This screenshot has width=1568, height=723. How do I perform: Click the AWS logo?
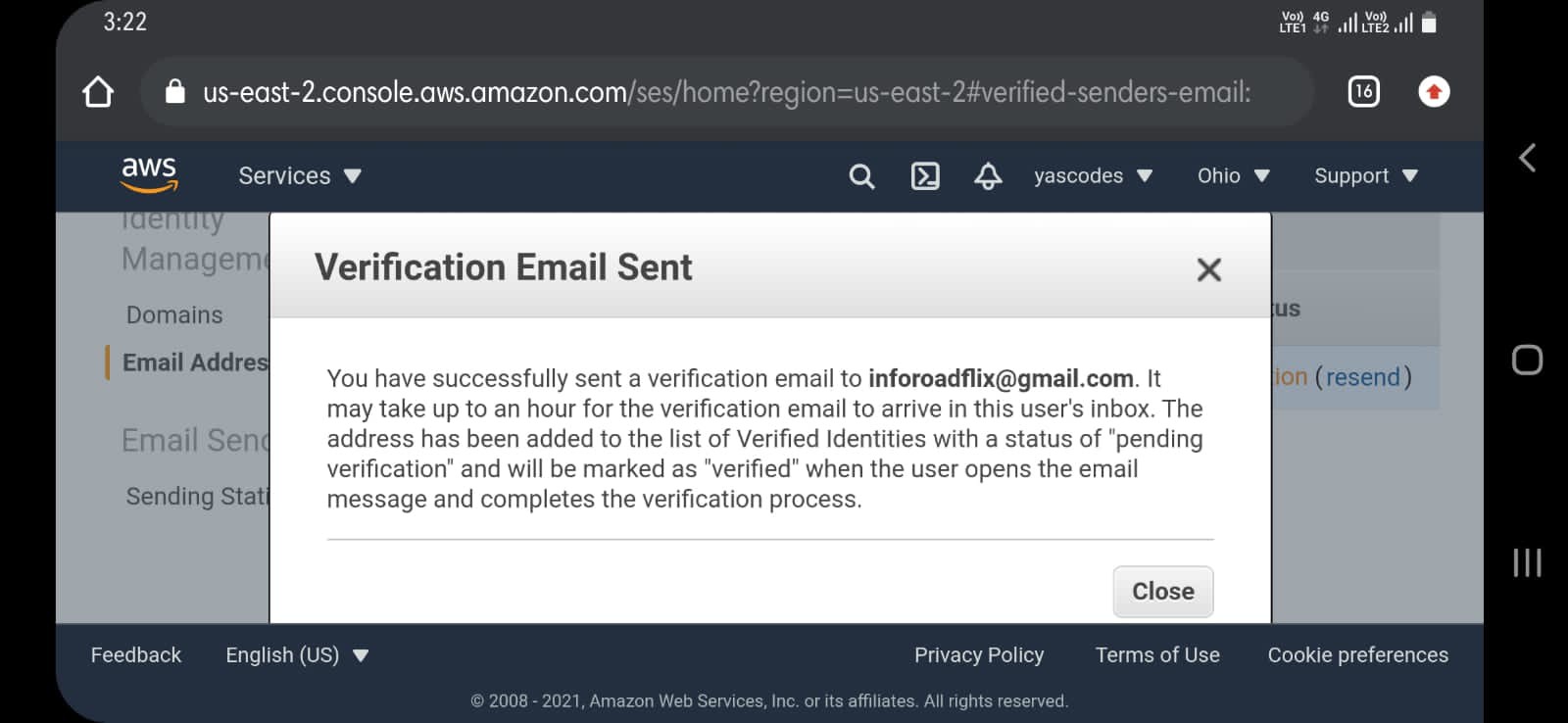pyautogui.click(x=149, y=175)
